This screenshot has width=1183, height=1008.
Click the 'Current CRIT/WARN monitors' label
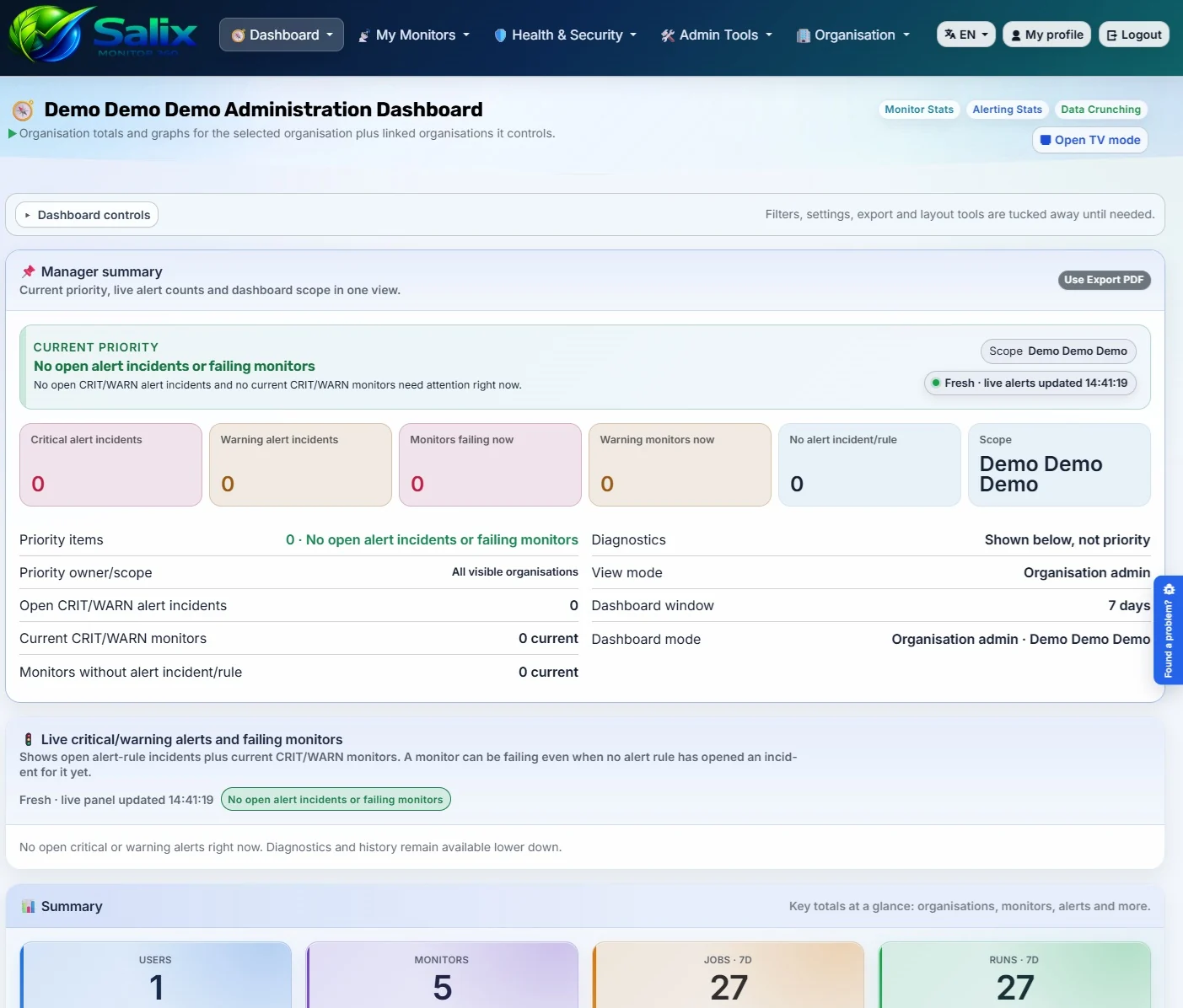click(113, 639)
